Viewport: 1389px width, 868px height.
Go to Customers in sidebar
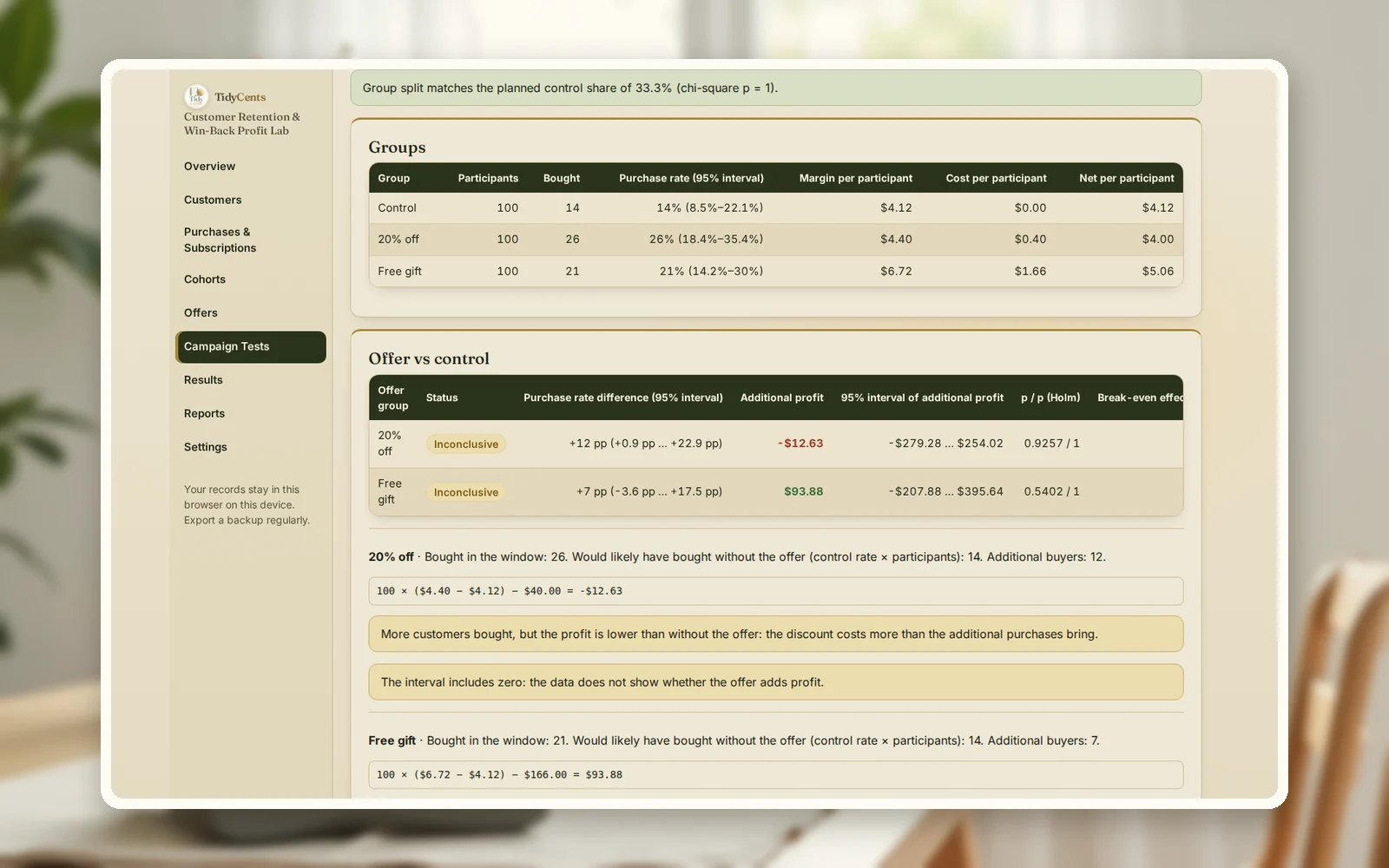tap(213, 200)
